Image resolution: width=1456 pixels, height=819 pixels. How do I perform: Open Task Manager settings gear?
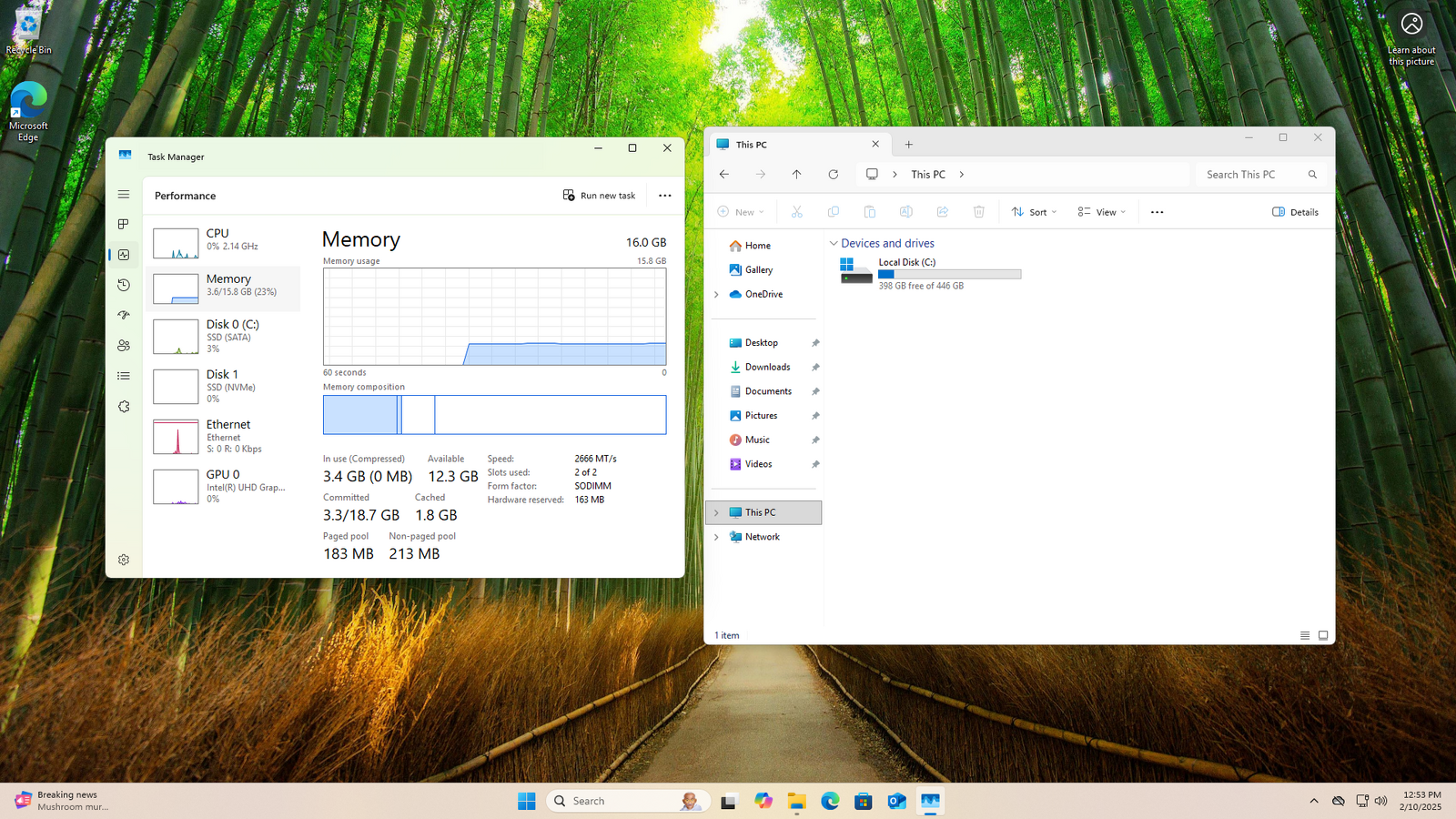tap(124, 560)
